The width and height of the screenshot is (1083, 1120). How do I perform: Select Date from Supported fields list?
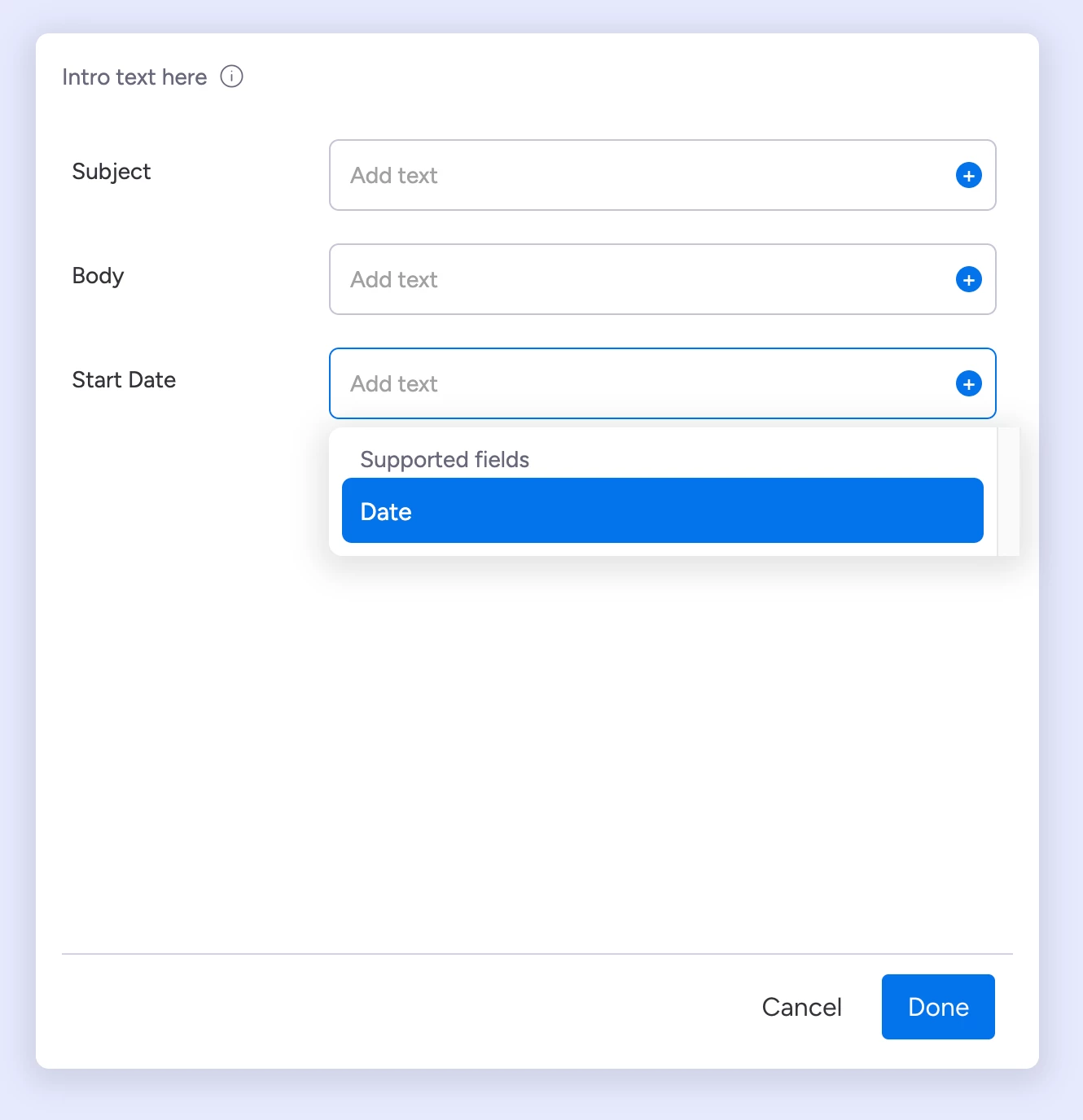[x=662, y=511]
